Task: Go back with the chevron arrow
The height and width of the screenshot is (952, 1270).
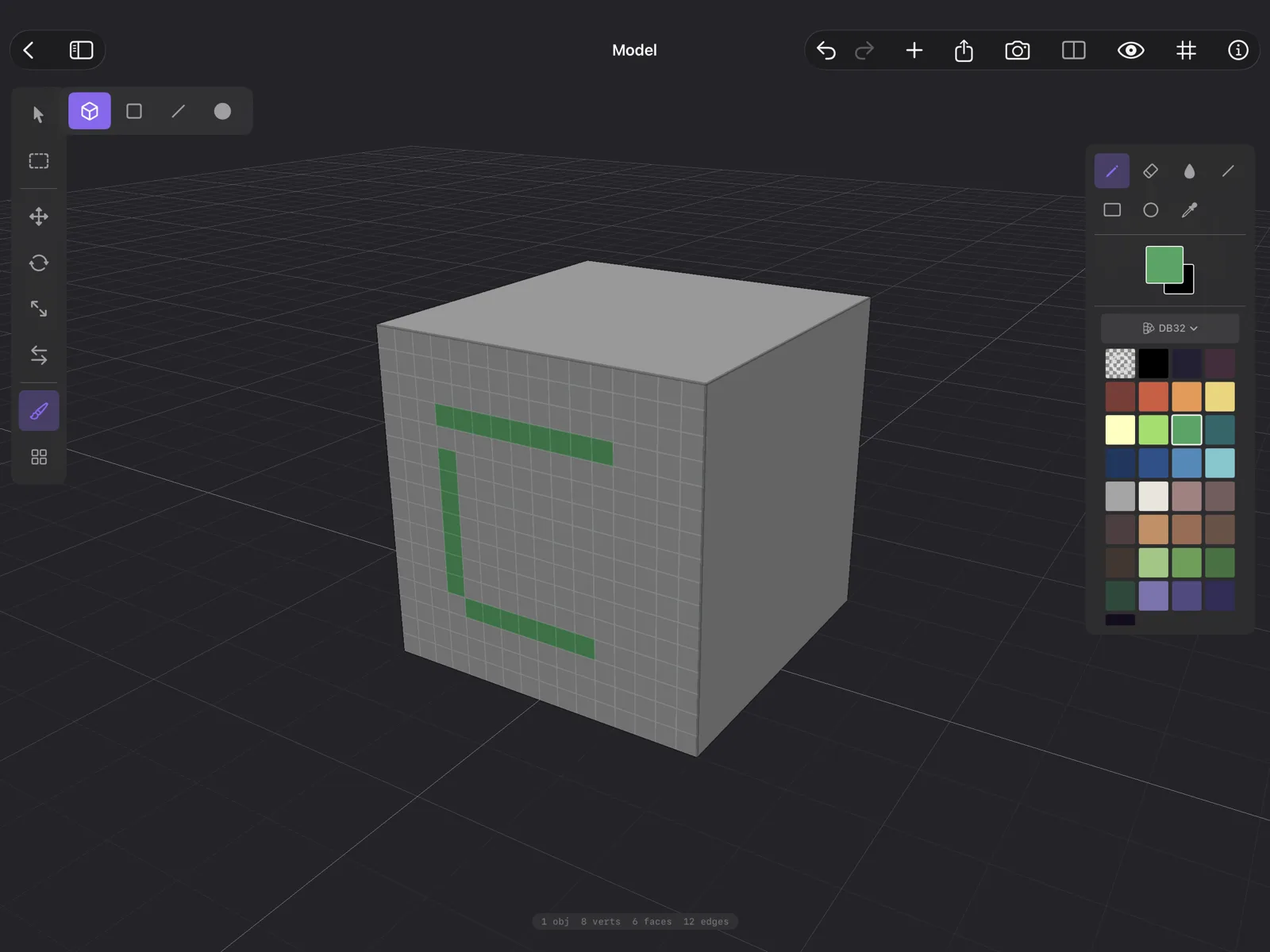Action: (29, 50)
